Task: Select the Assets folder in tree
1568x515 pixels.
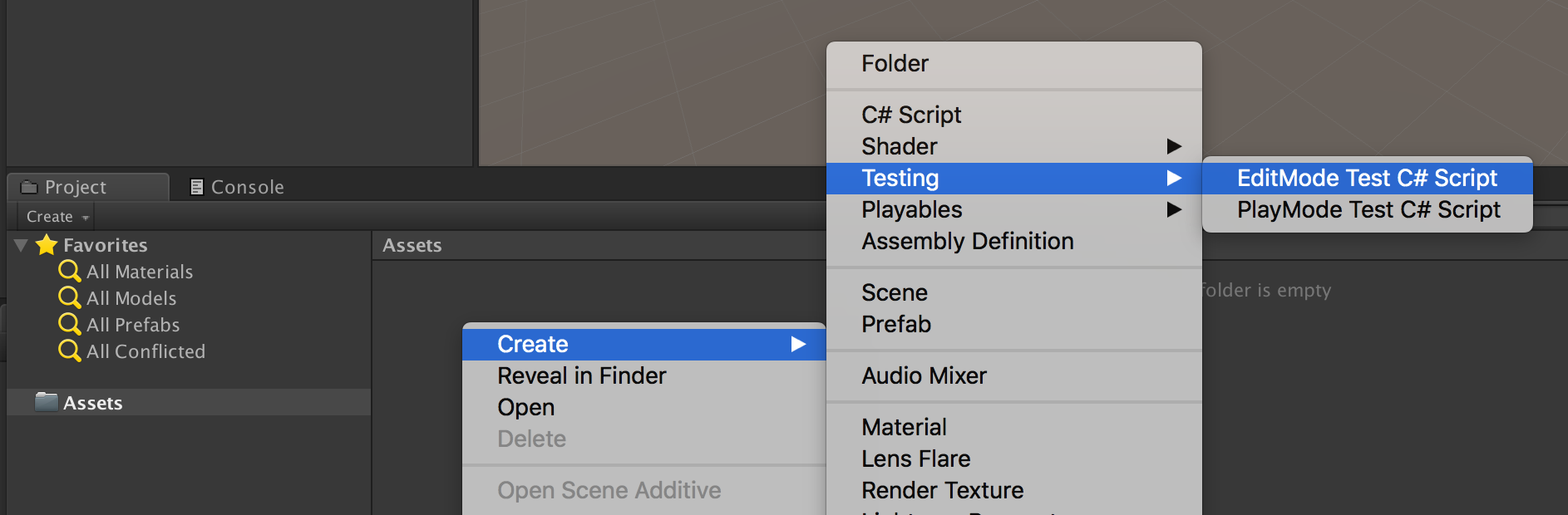Action: coord(93,403)
